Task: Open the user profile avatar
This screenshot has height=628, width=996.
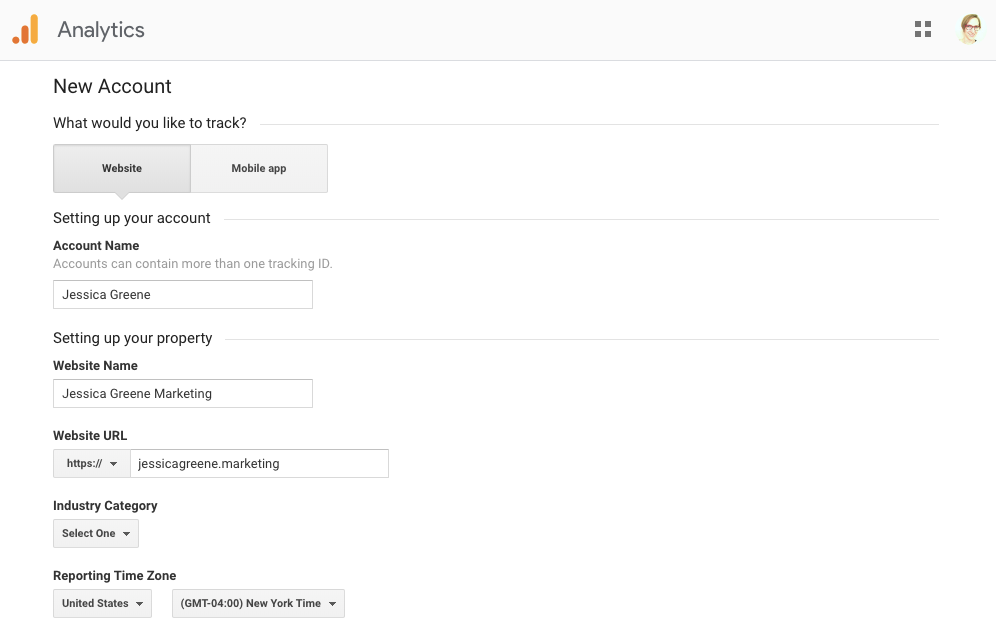Action: (971, 29)
